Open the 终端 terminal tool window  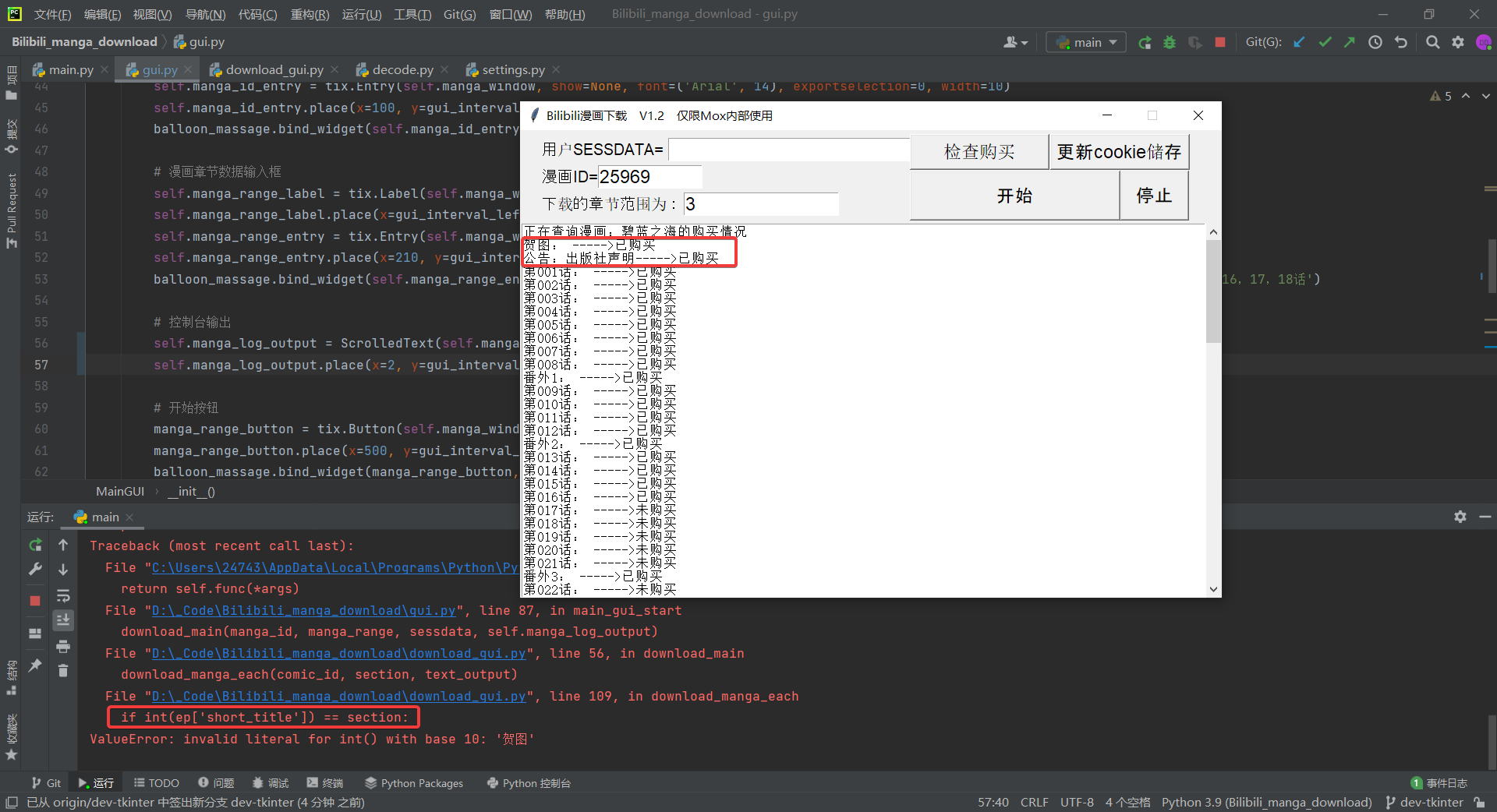tap(325, 782)
